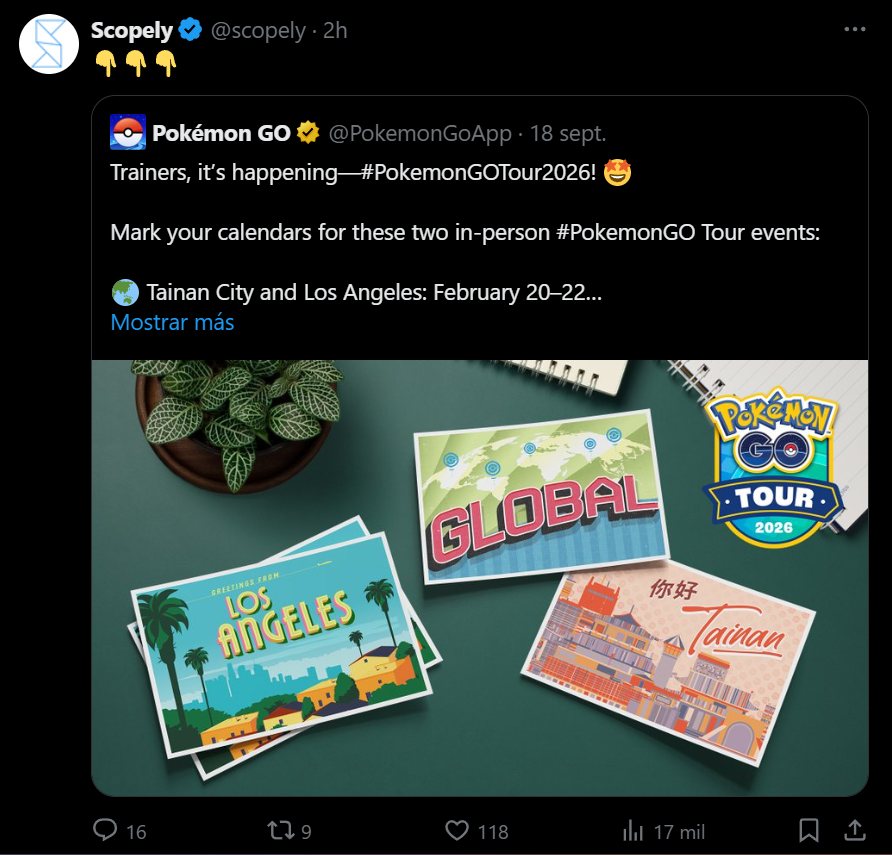892x855 pixels.
Task: Open the @PokemonGoApp handle
Action: [x=420, y=133]
